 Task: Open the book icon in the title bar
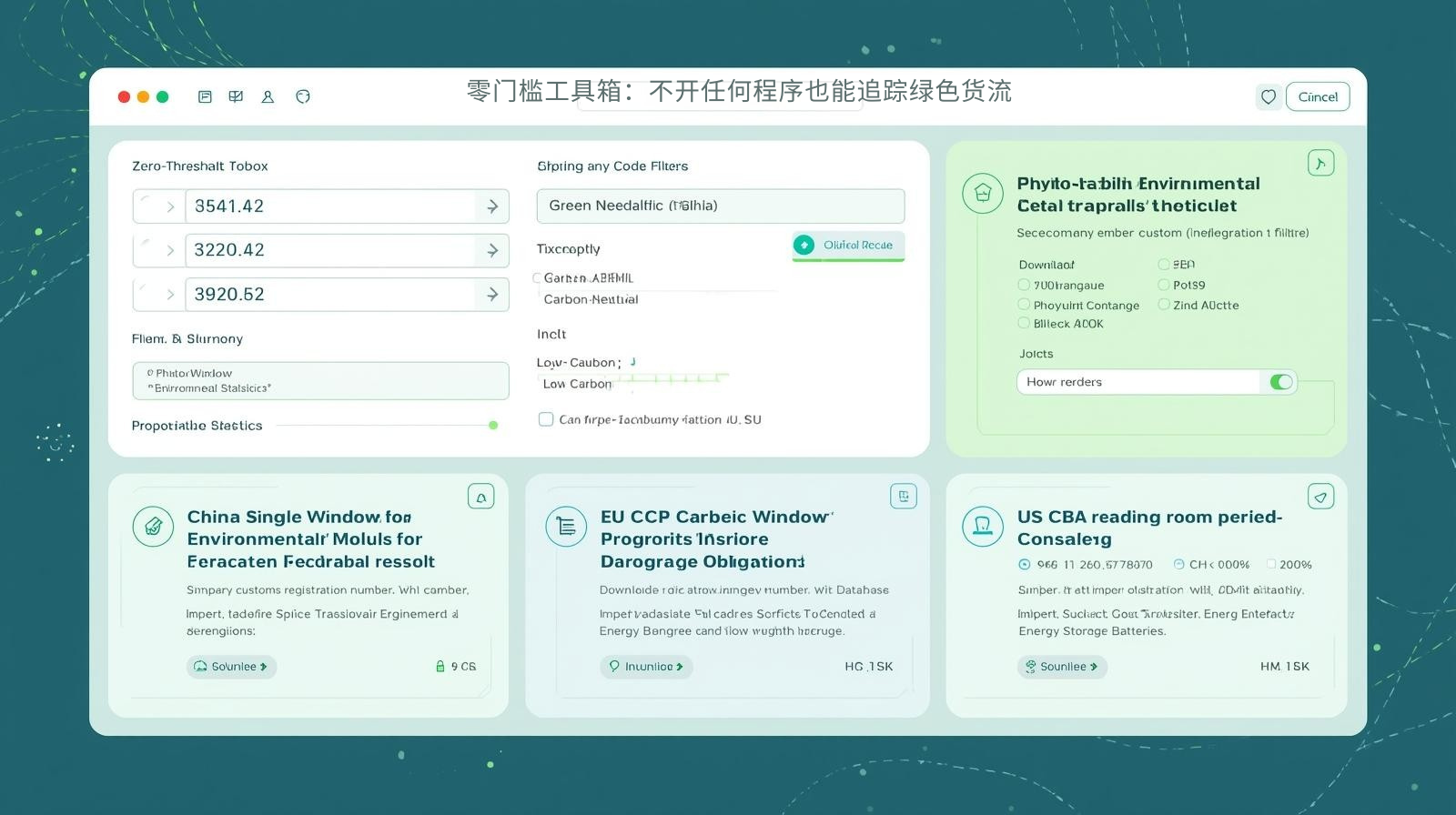pos(236,96)
